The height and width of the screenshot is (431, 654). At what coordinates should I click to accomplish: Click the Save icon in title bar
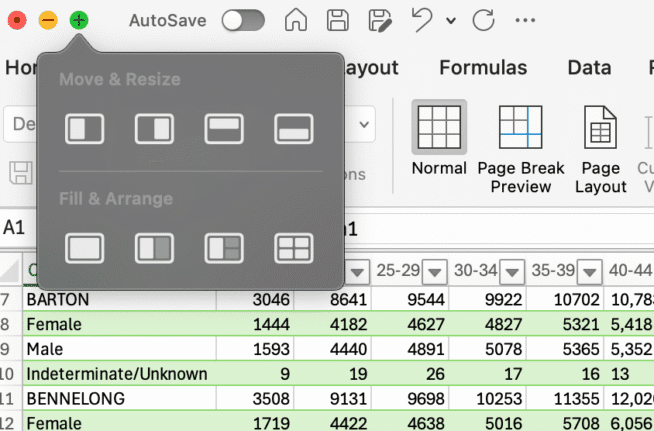click(x=338, y=20)
